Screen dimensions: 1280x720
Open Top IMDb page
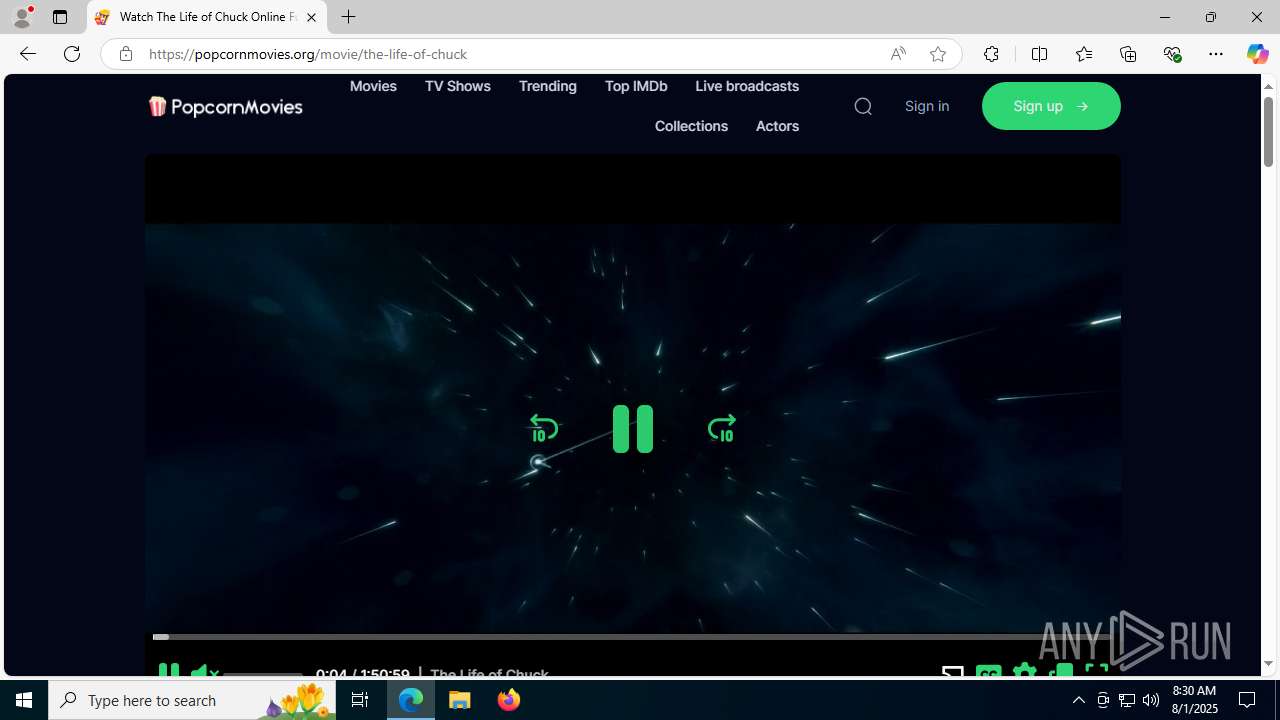click(x=636, y=86)
